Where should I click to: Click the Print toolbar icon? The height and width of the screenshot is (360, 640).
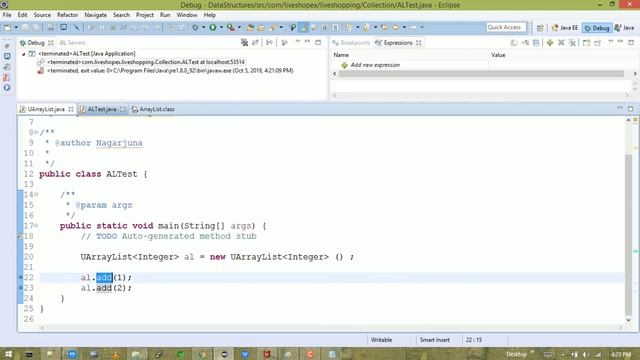[x=50, y=27]
